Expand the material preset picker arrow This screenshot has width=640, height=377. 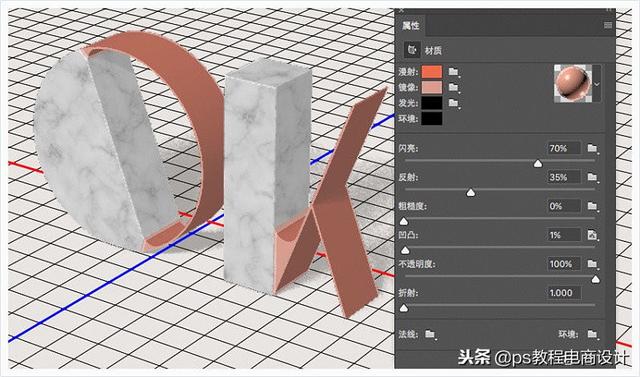point(597,84)
